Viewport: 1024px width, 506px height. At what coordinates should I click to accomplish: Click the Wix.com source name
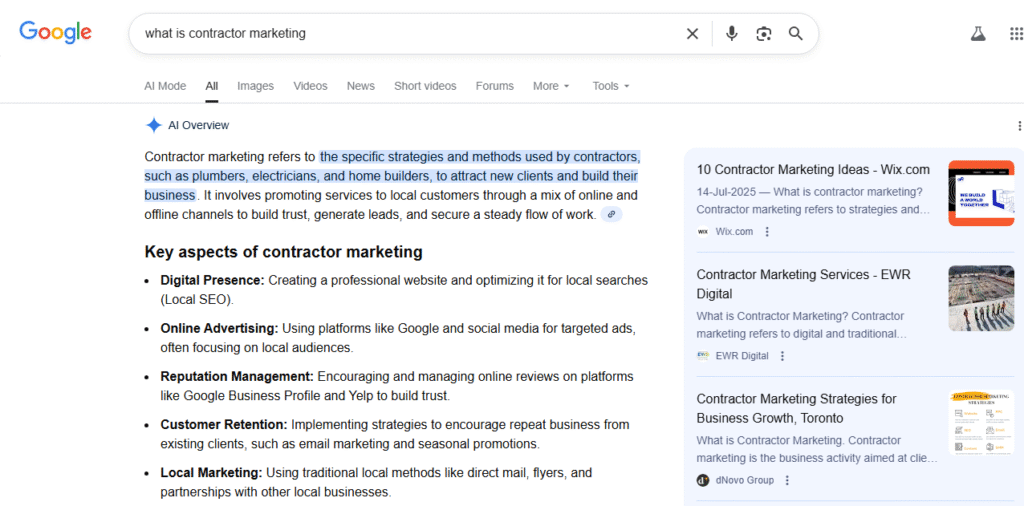(734, 232)
